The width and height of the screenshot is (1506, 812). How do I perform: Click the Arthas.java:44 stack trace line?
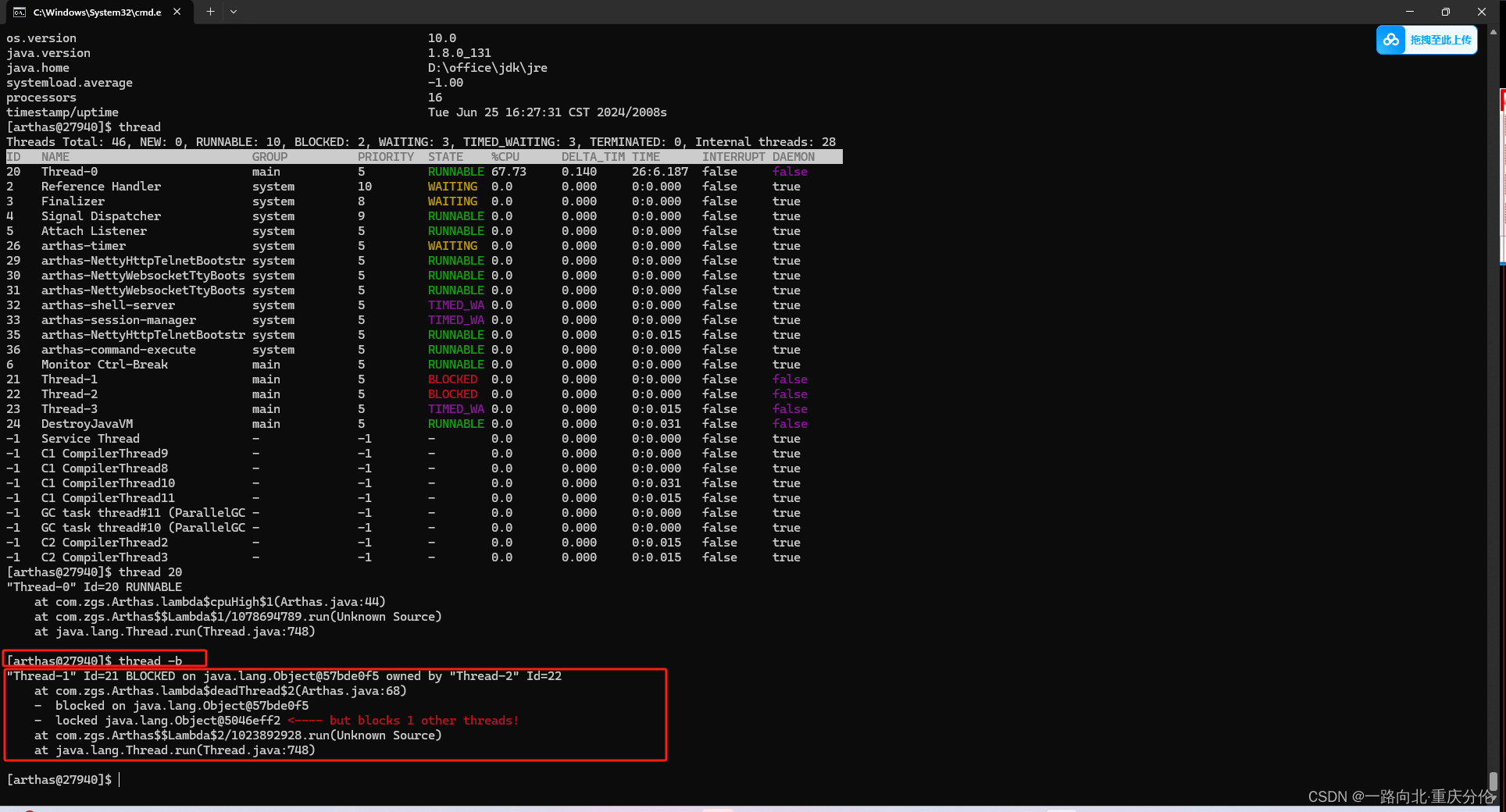pyautogui.click(x=210, y=602)
